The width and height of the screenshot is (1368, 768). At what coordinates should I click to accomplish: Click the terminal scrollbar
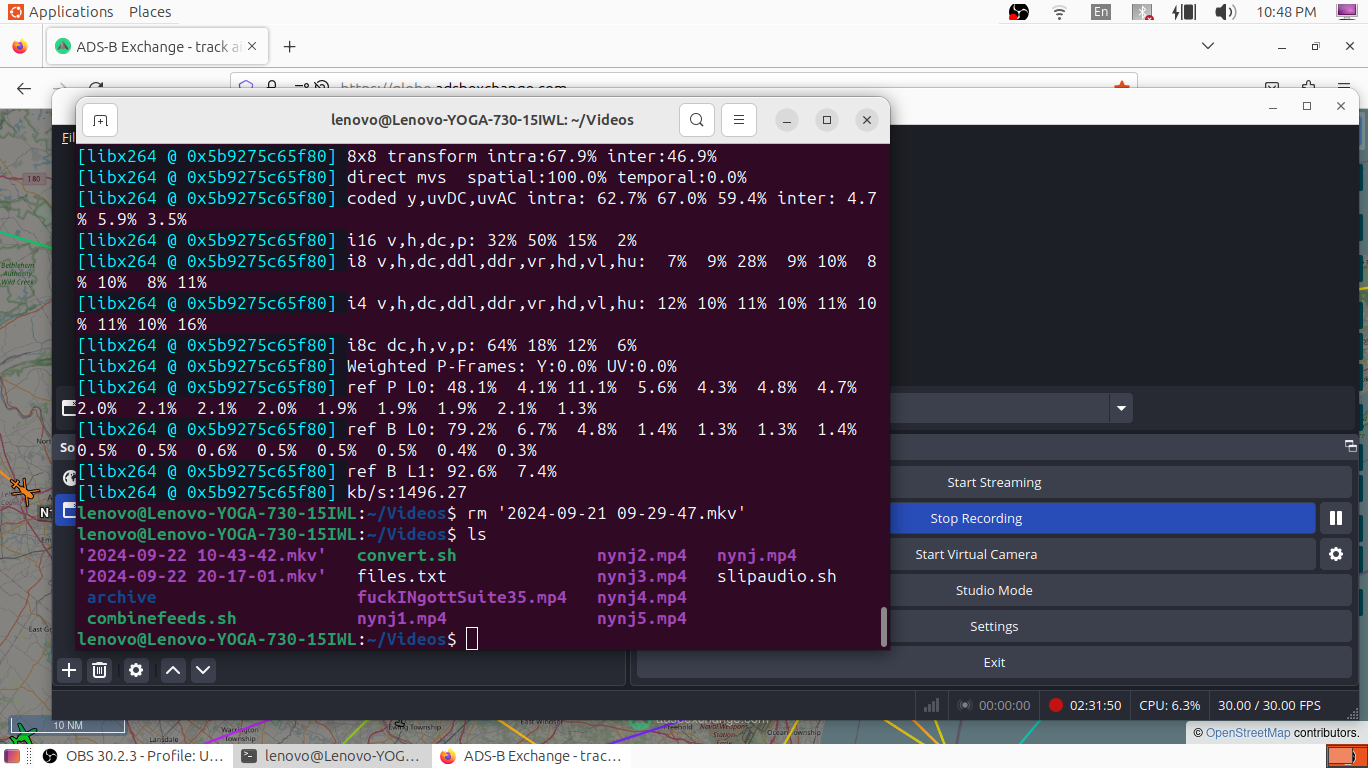pos(884,626)
